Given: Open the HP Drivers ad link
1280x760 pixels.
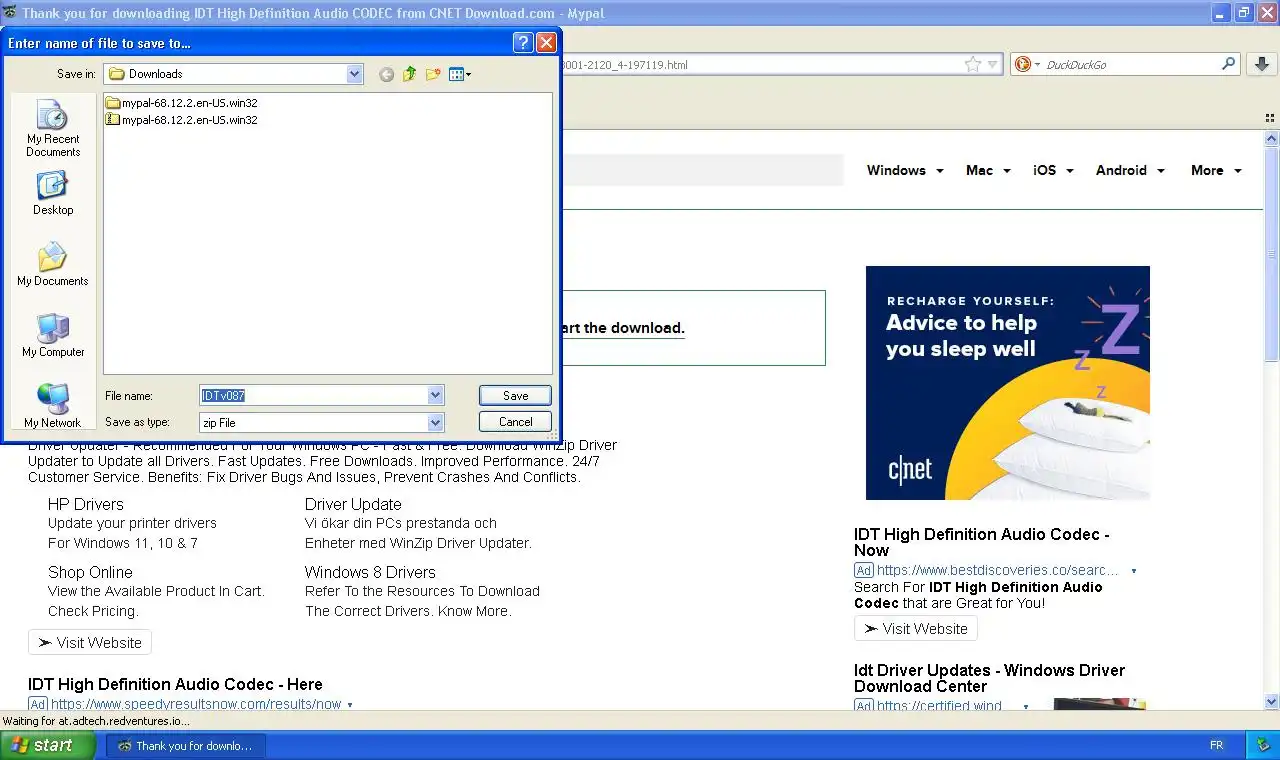Looking at the screenshot, I should 86,504.
